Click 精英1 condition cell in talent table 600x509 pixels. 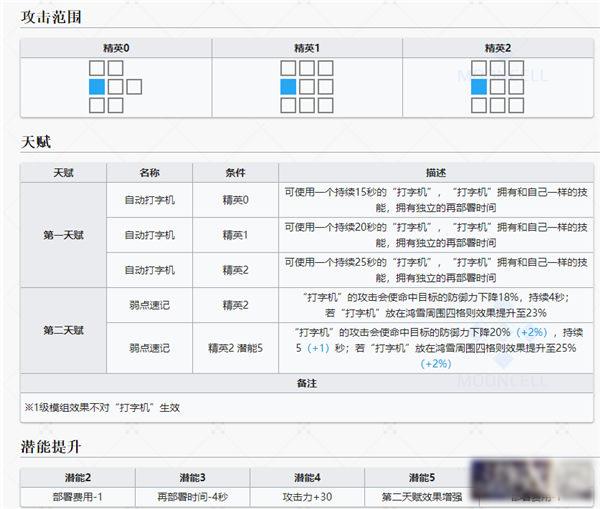click(x=235, y=235)
